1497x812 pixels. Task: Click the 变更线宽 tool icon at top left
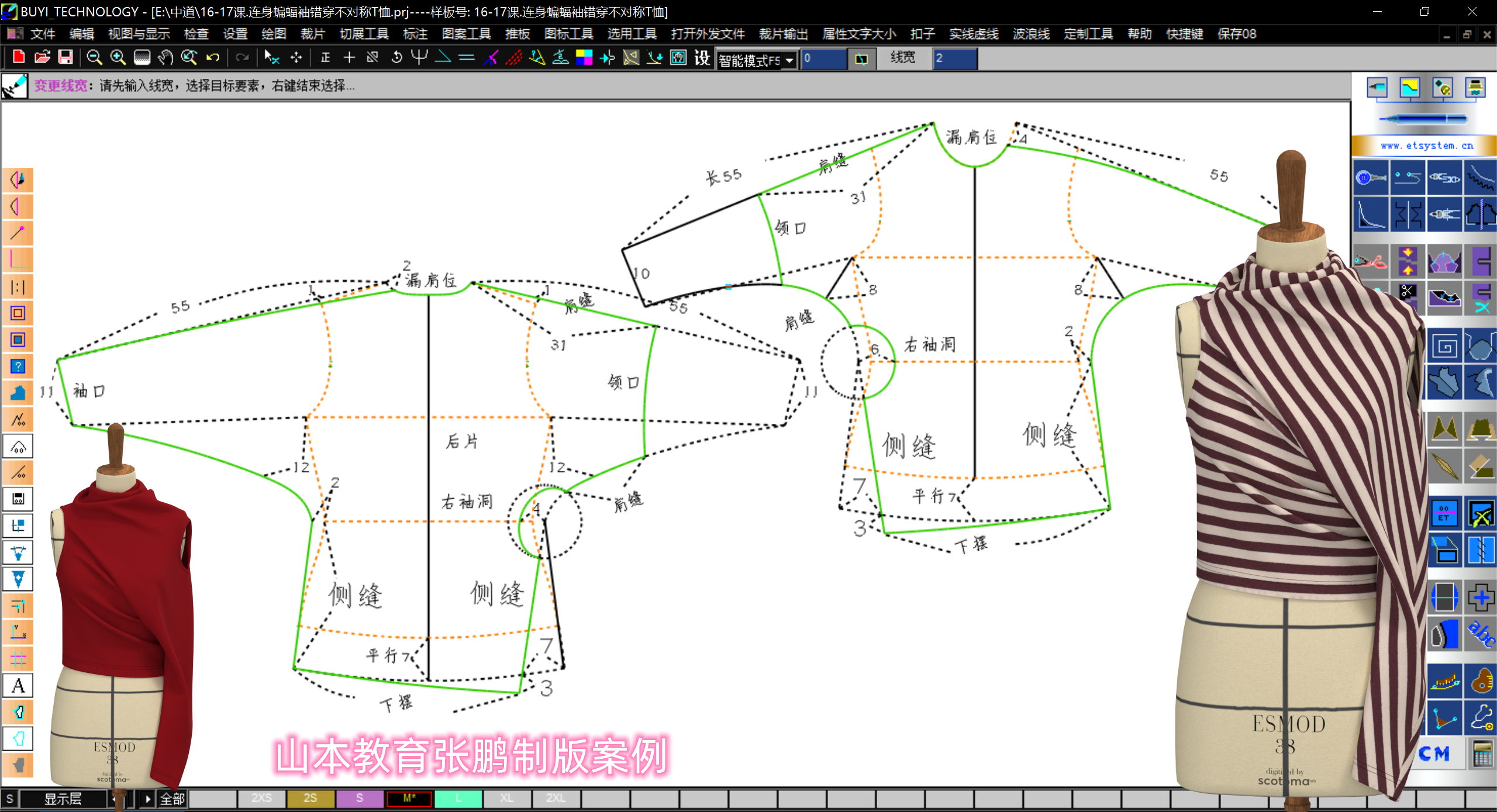click(15, 86)
